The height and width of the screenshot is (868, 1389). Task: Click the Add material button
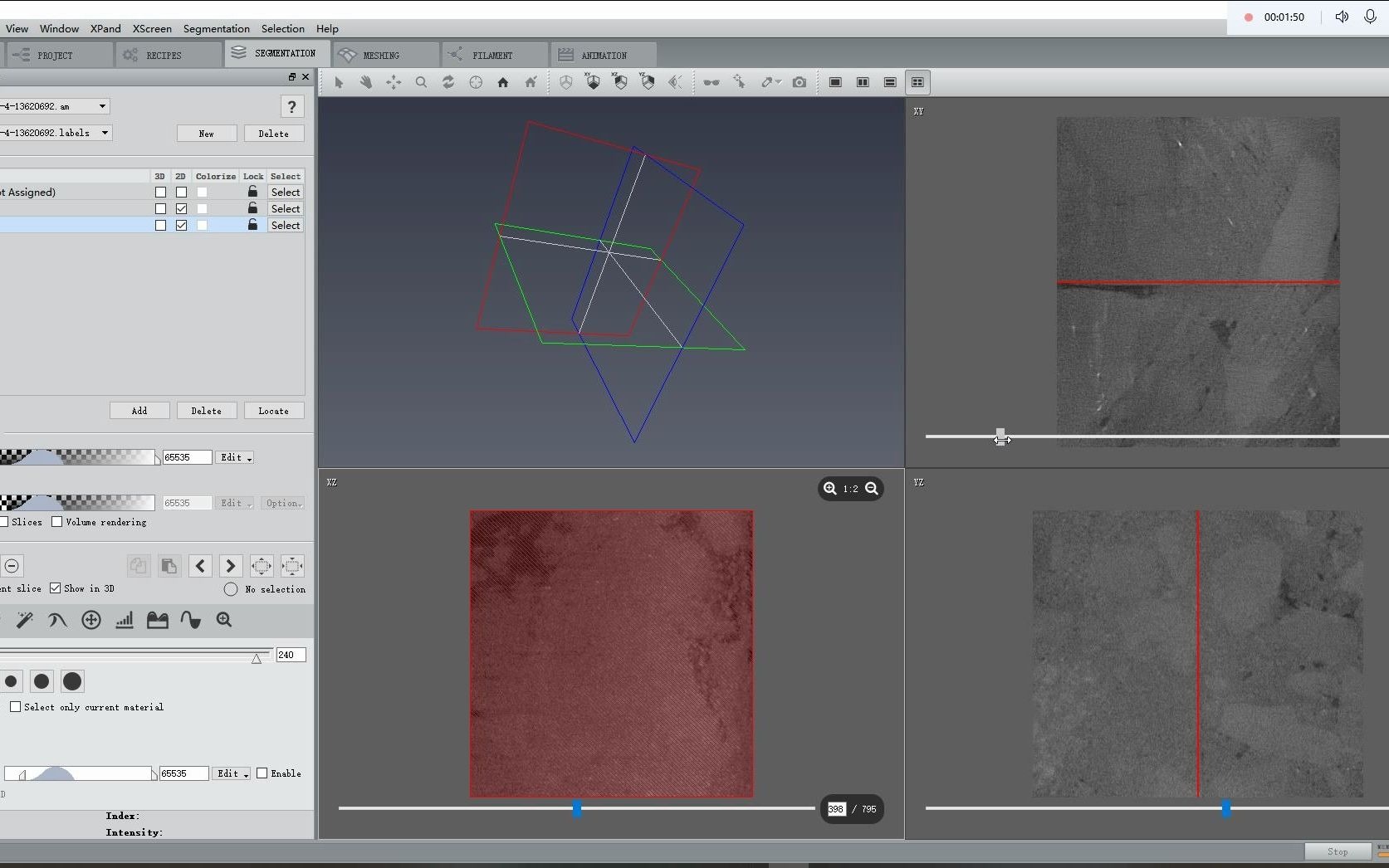click(139, 411)
